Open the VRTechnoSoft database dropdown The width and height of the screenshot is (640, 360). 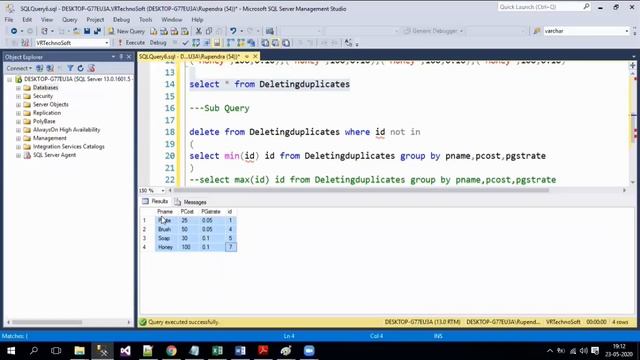(107, 43)
